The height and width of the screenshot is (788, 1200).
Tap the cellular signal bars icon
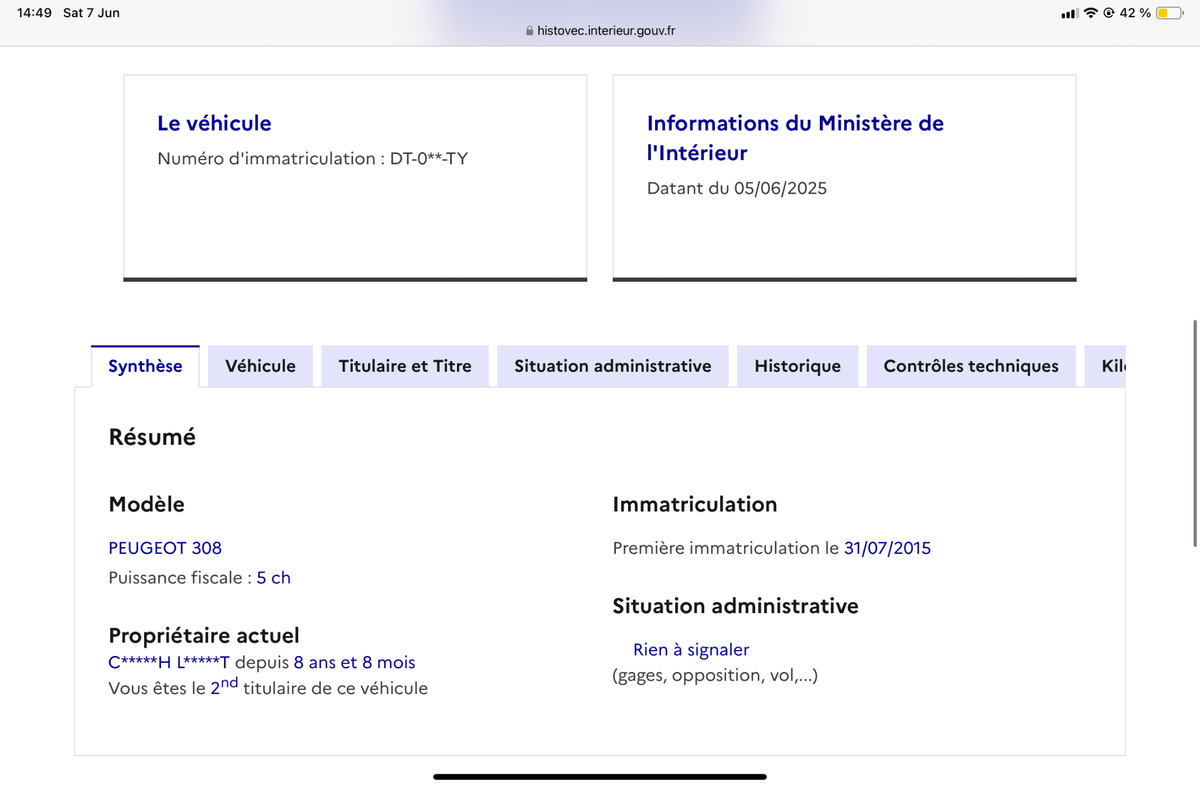[1069, 13]
